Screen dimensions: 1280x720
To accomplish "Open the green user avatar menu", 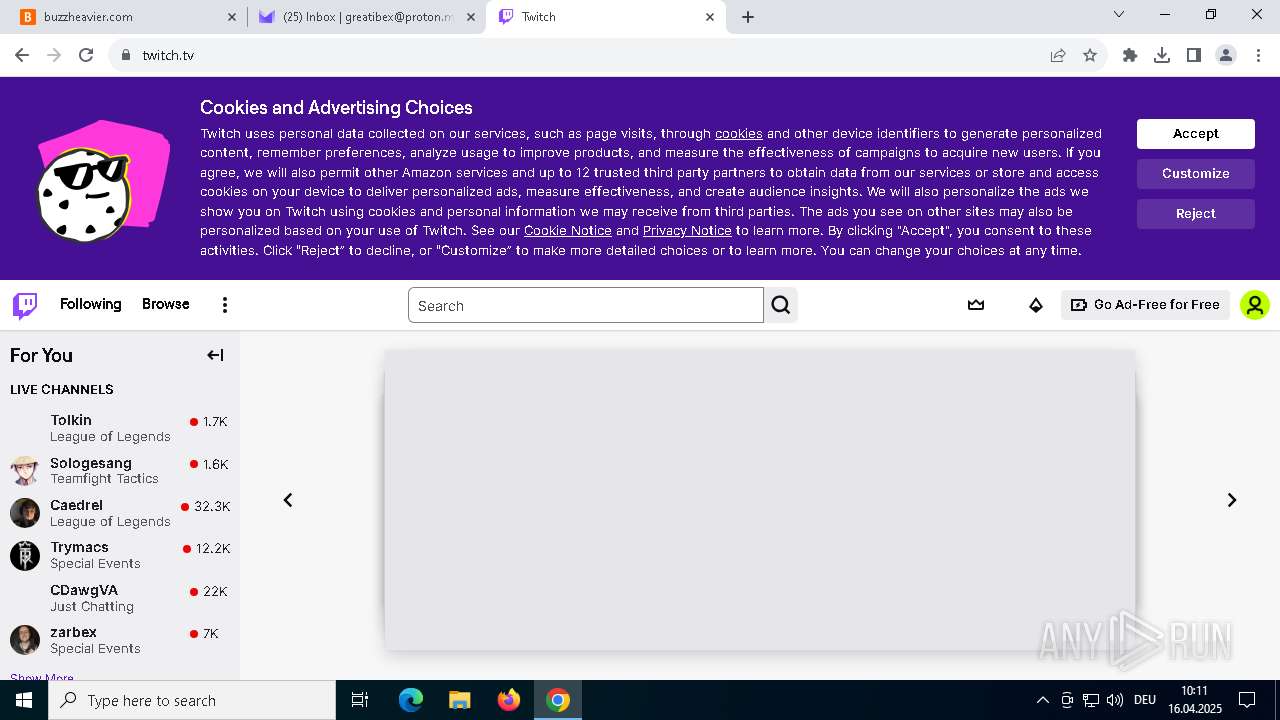I will click(1254, 305).
